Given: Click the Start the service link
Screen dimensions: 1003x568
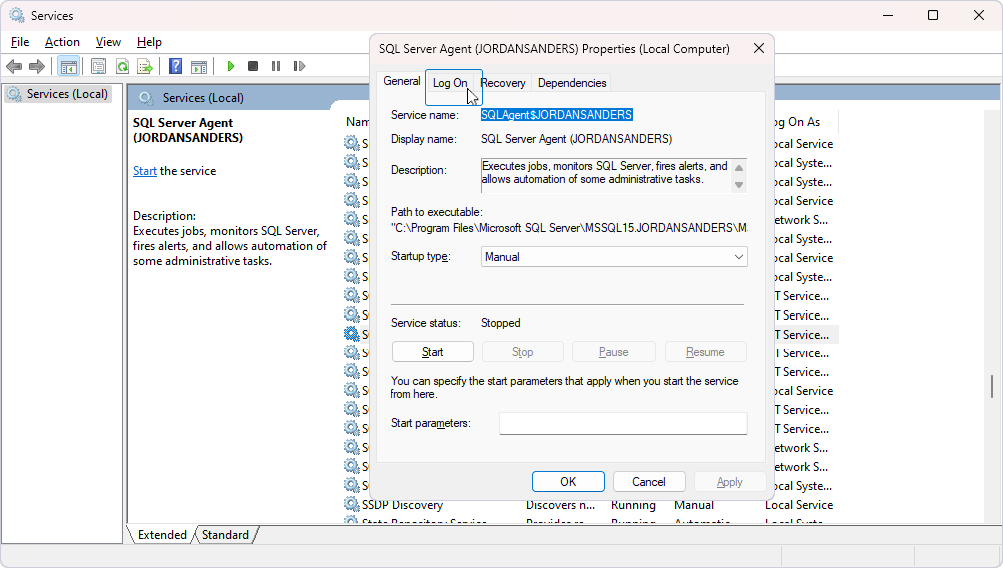Looking at the screenshot, I should [145, 171].
